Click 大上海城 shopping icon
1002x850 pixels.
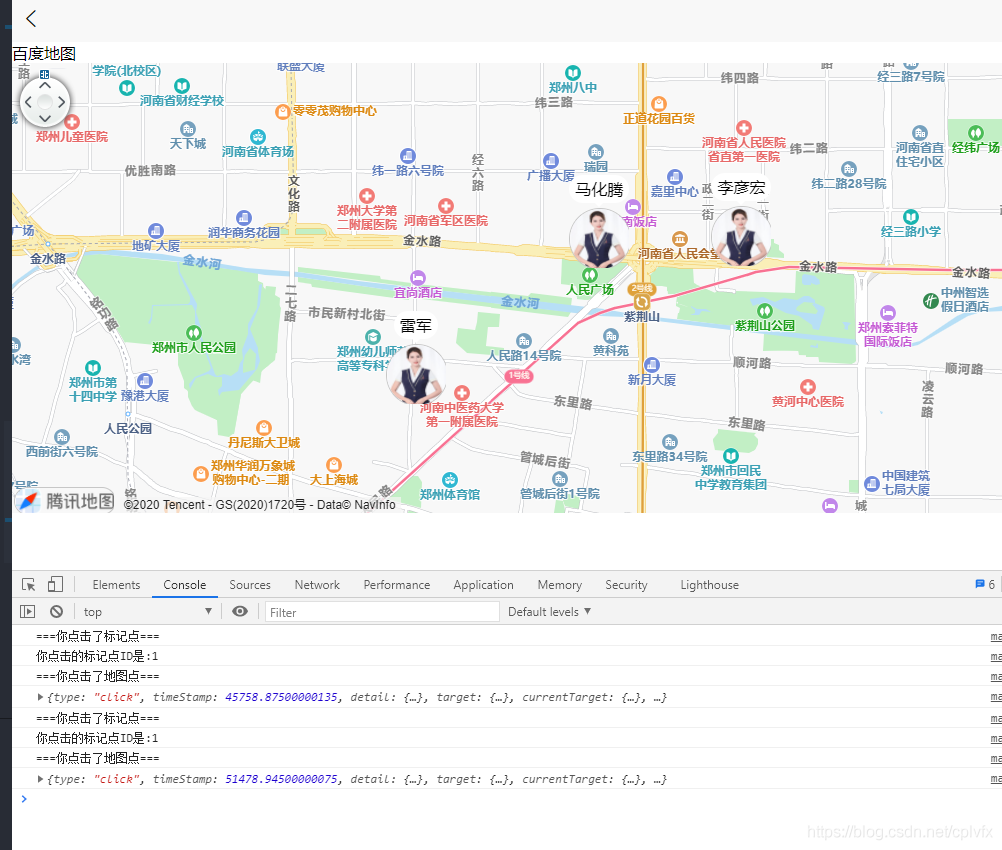334,465
